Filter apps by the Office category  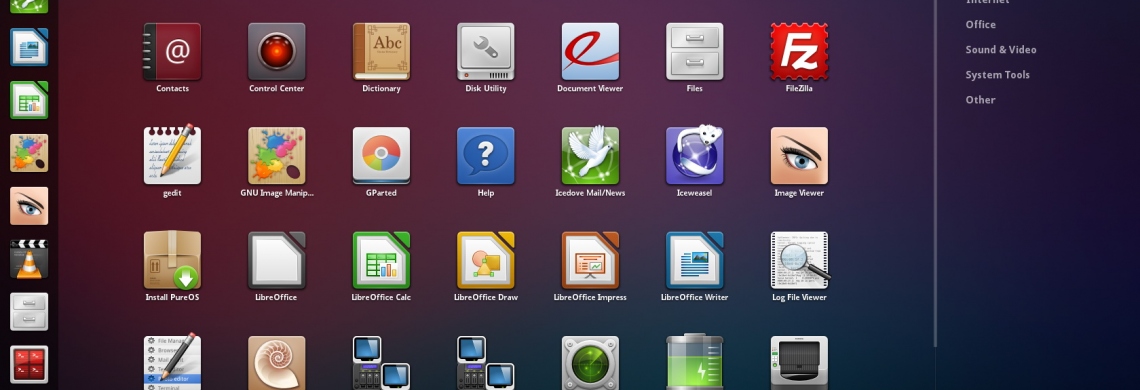click(x=980, y=25)
